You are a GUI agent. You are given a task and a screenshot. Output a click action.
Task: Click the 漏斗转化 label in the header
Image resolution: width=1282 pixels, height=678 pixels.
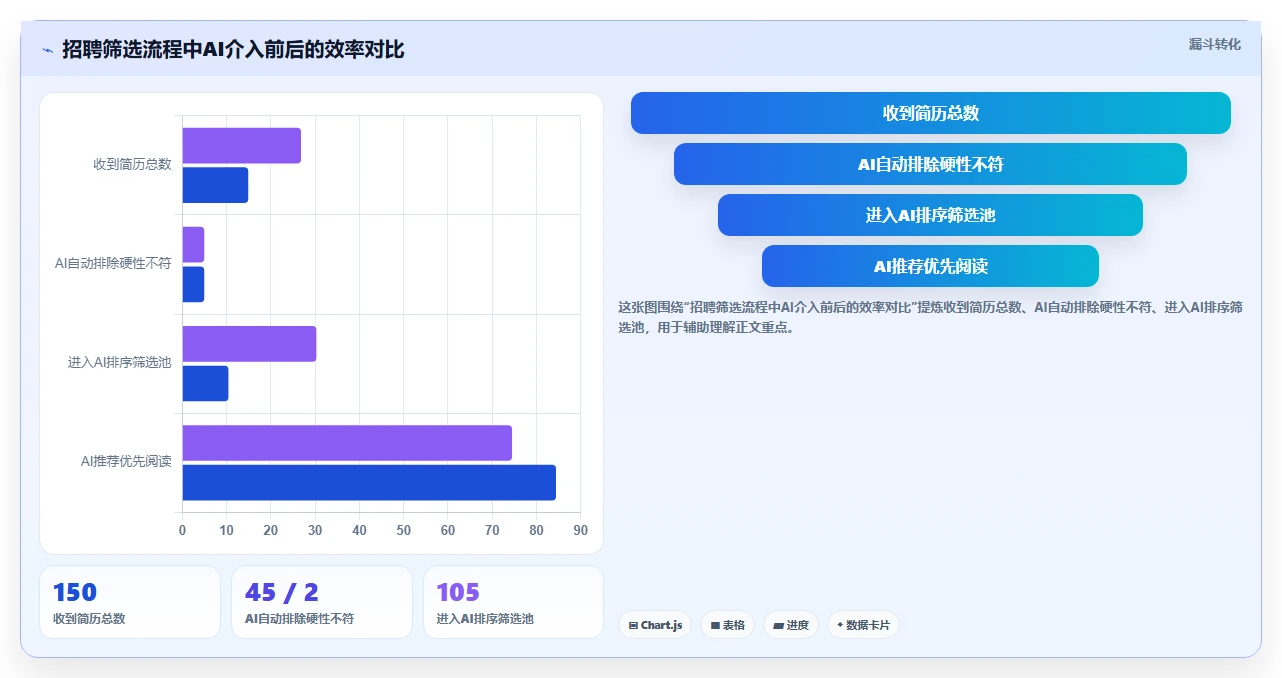[x=1214, y=44]
